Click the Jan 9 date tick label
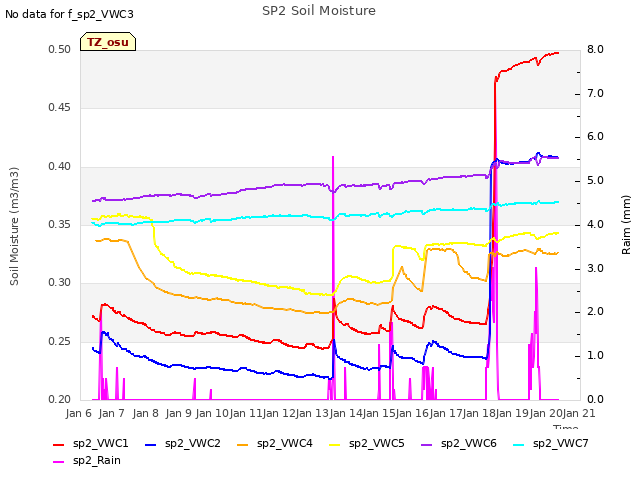Image resolution: width=640 pixels, height=480 pixels. pyautogui.click(x=178, y=413)
